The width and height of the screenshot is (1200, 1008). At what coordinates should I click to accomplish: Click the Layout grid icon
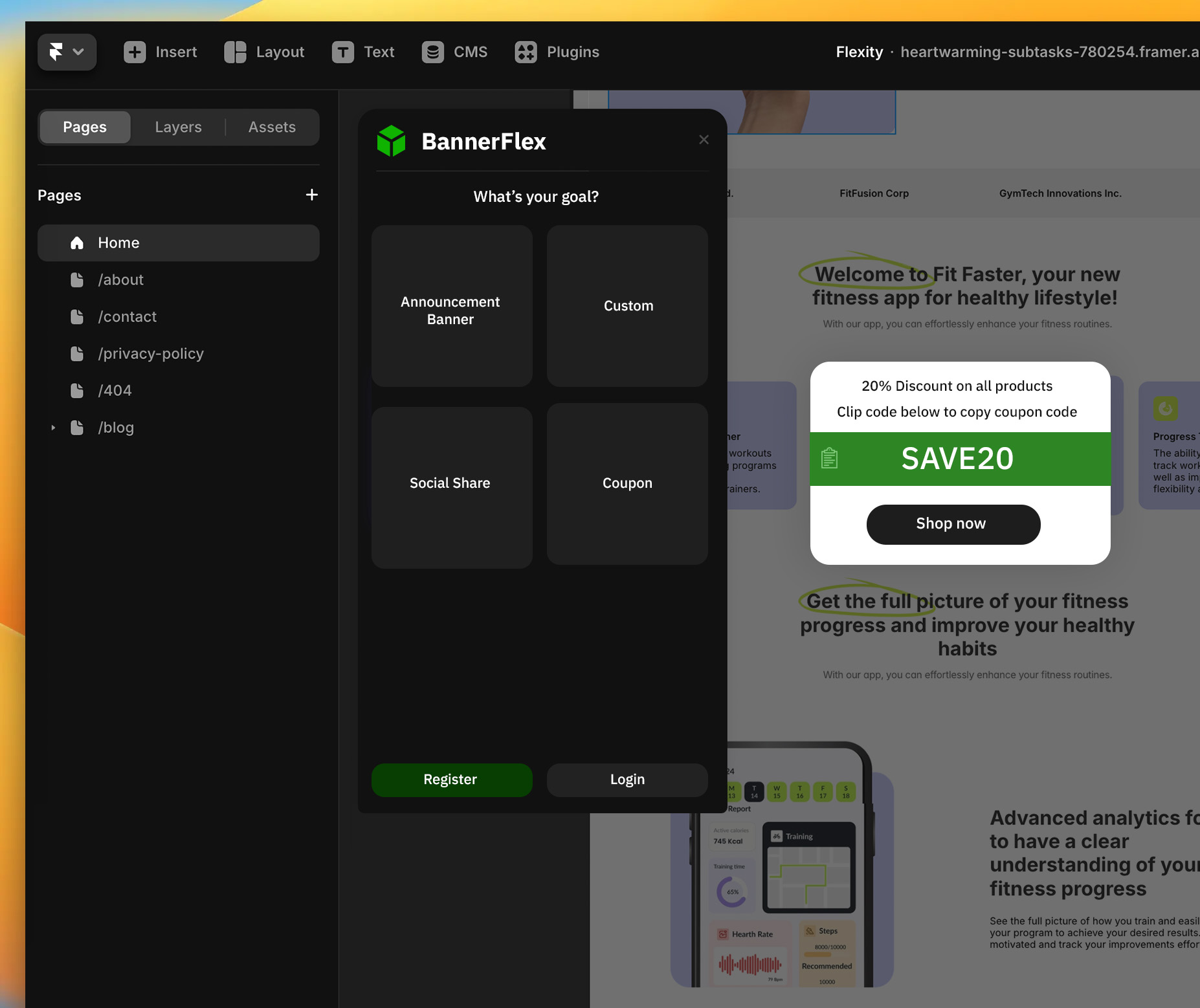[235, 52]
